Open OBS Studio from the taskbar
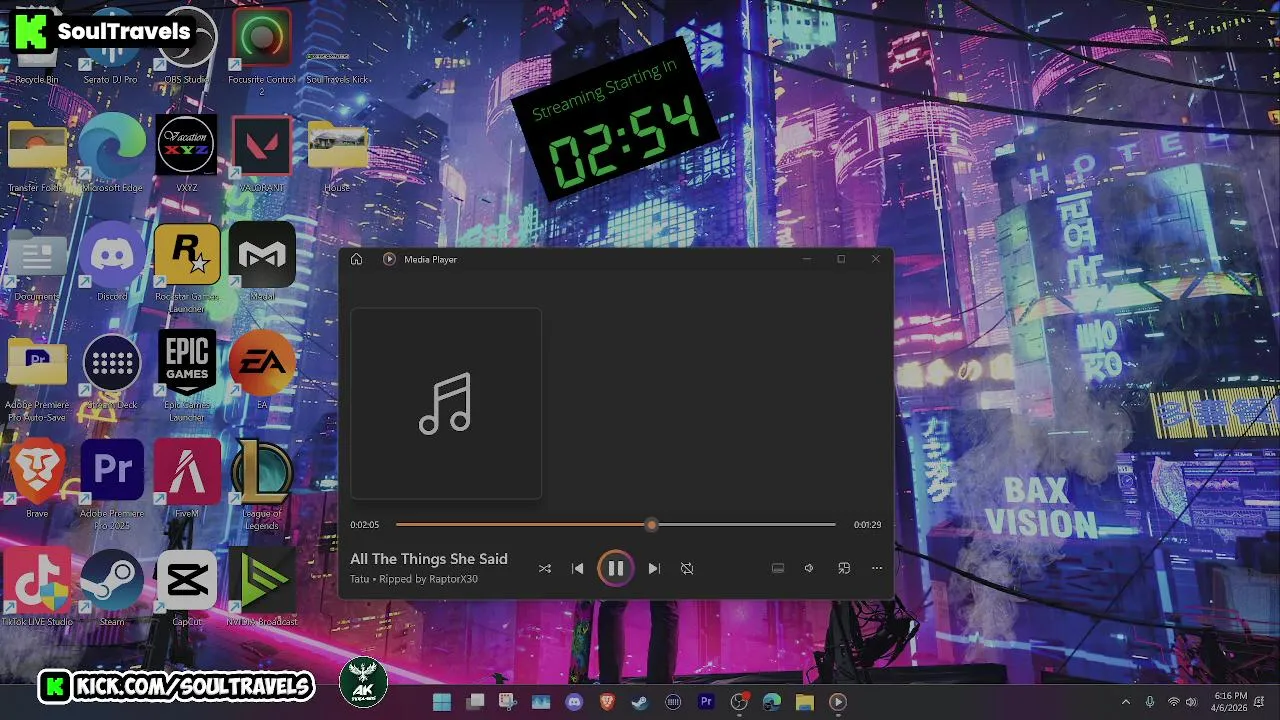The image size is (1280, 720). tap(739, 702)
